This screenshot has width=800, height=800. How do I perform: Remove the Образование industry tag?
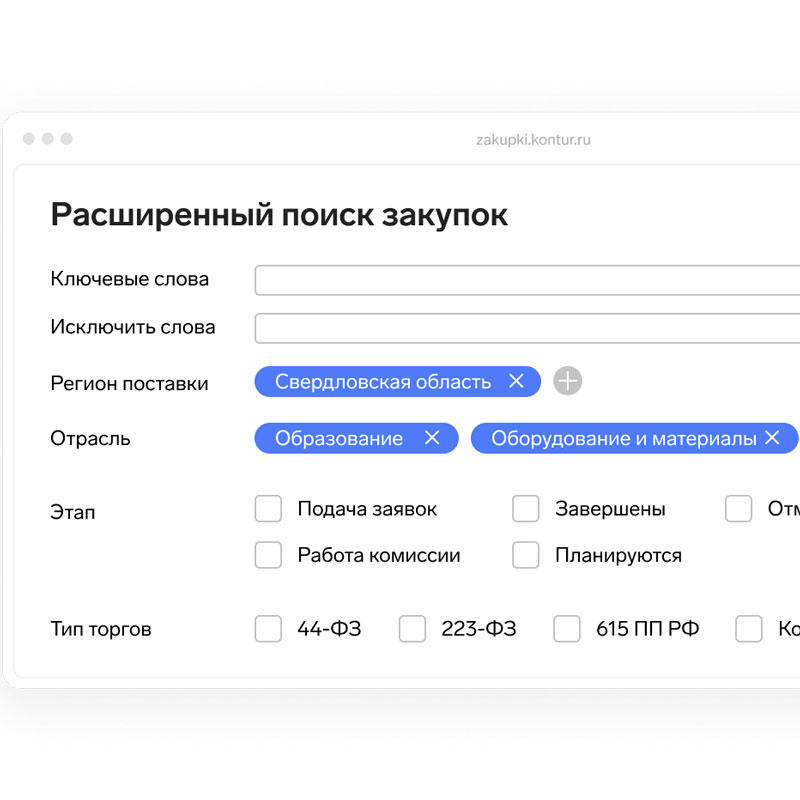(x=432, y=438)
